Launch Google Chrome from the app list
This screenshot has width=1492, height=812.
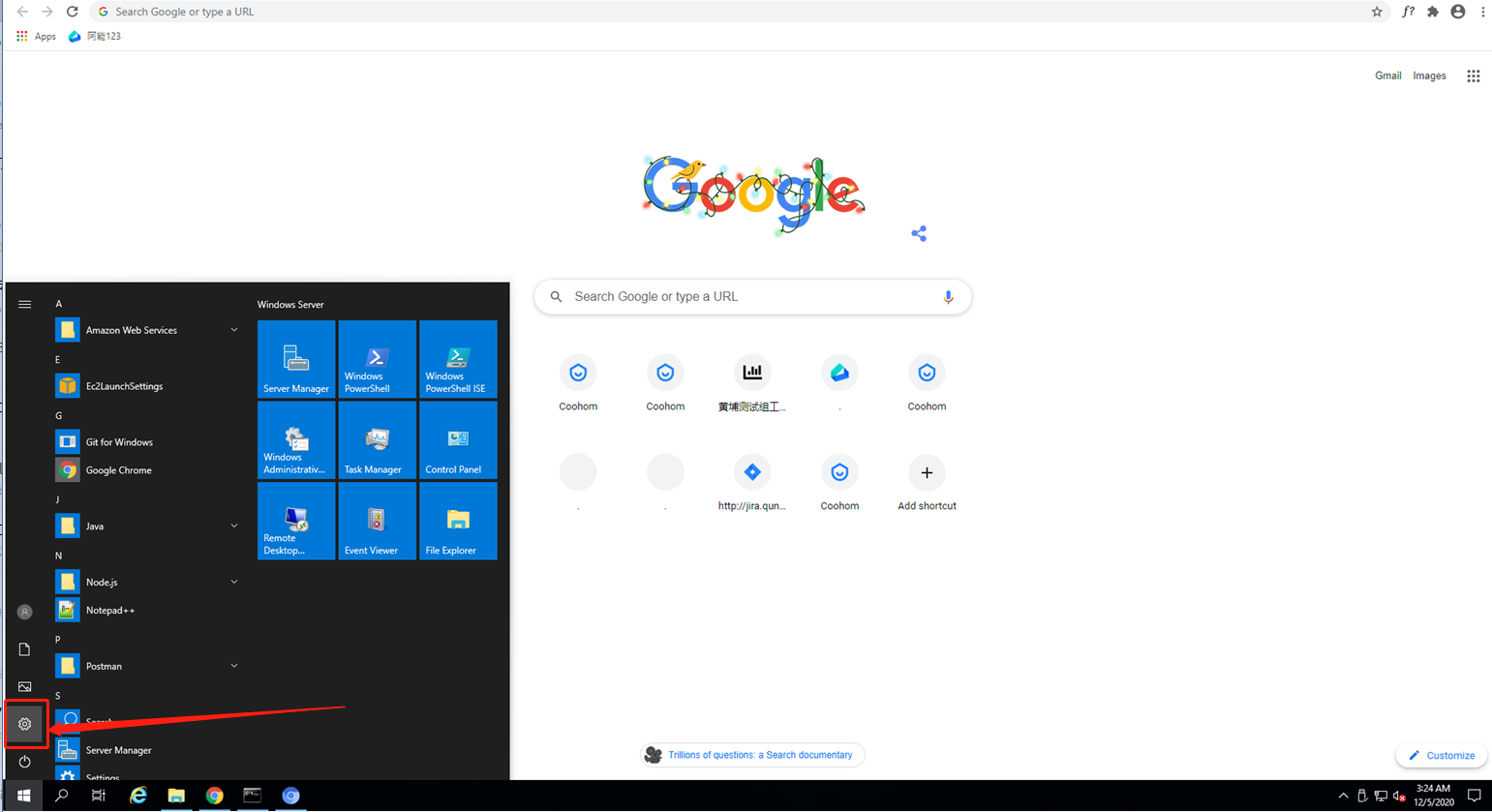[147, 470]
